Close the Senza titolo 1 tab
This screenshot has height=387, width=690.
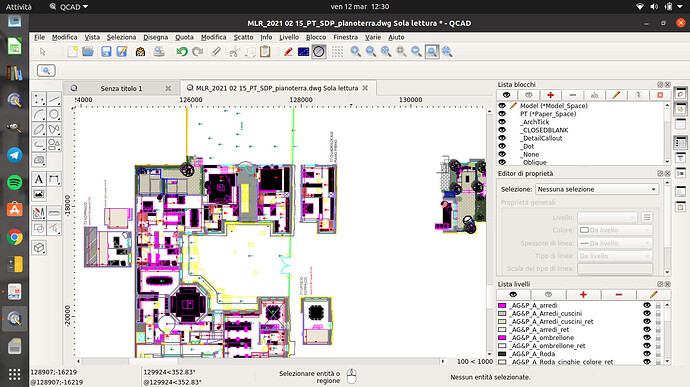click(x=168, y=88)
